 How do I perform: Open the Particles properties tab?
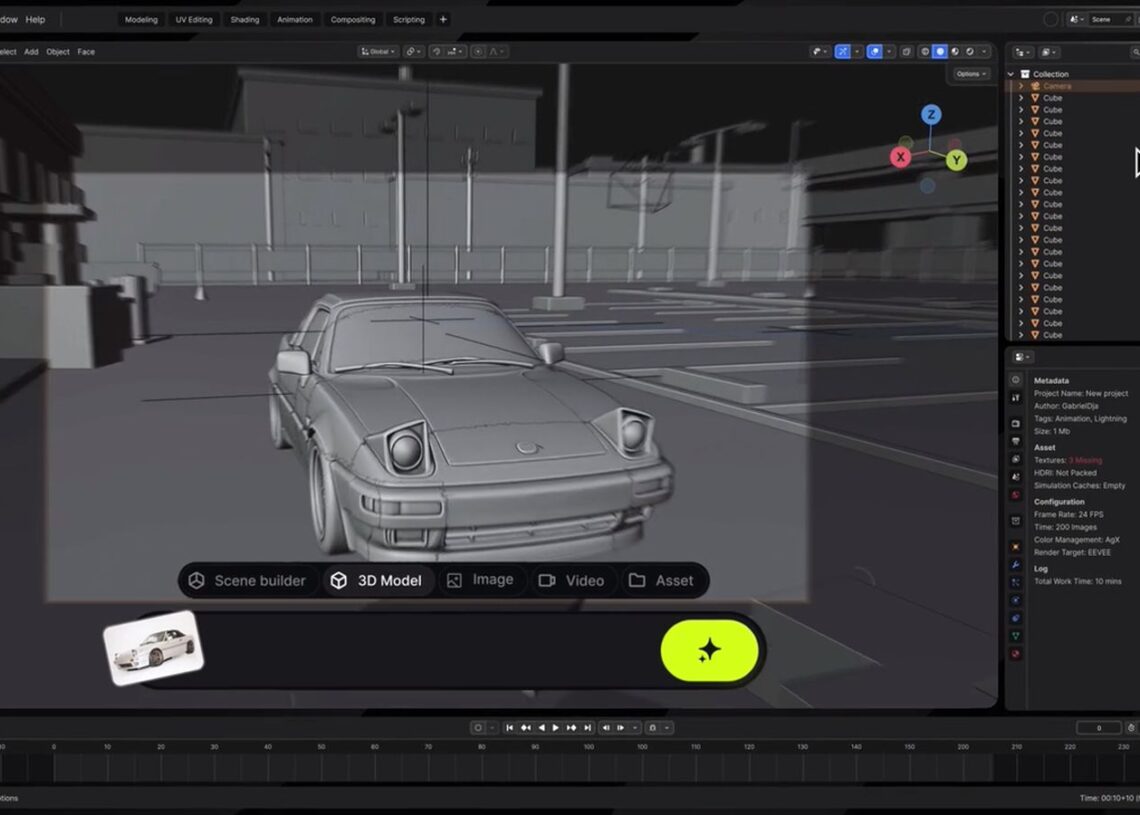coord(1016,582)
